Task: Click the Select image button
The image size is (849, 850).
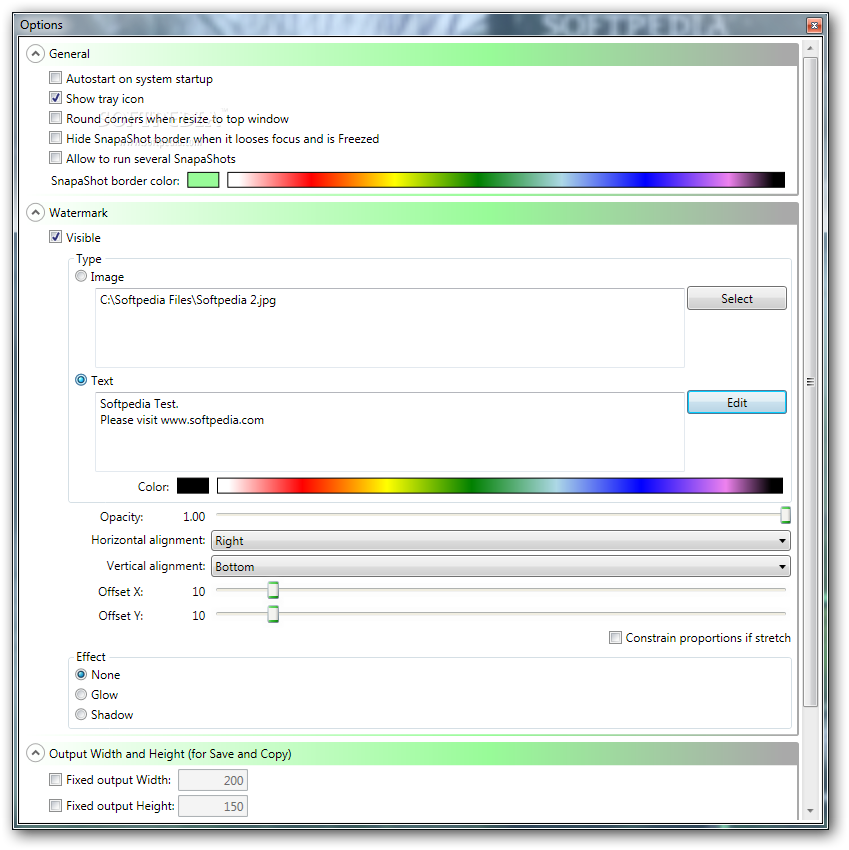Action: click(x=737, y=299)
